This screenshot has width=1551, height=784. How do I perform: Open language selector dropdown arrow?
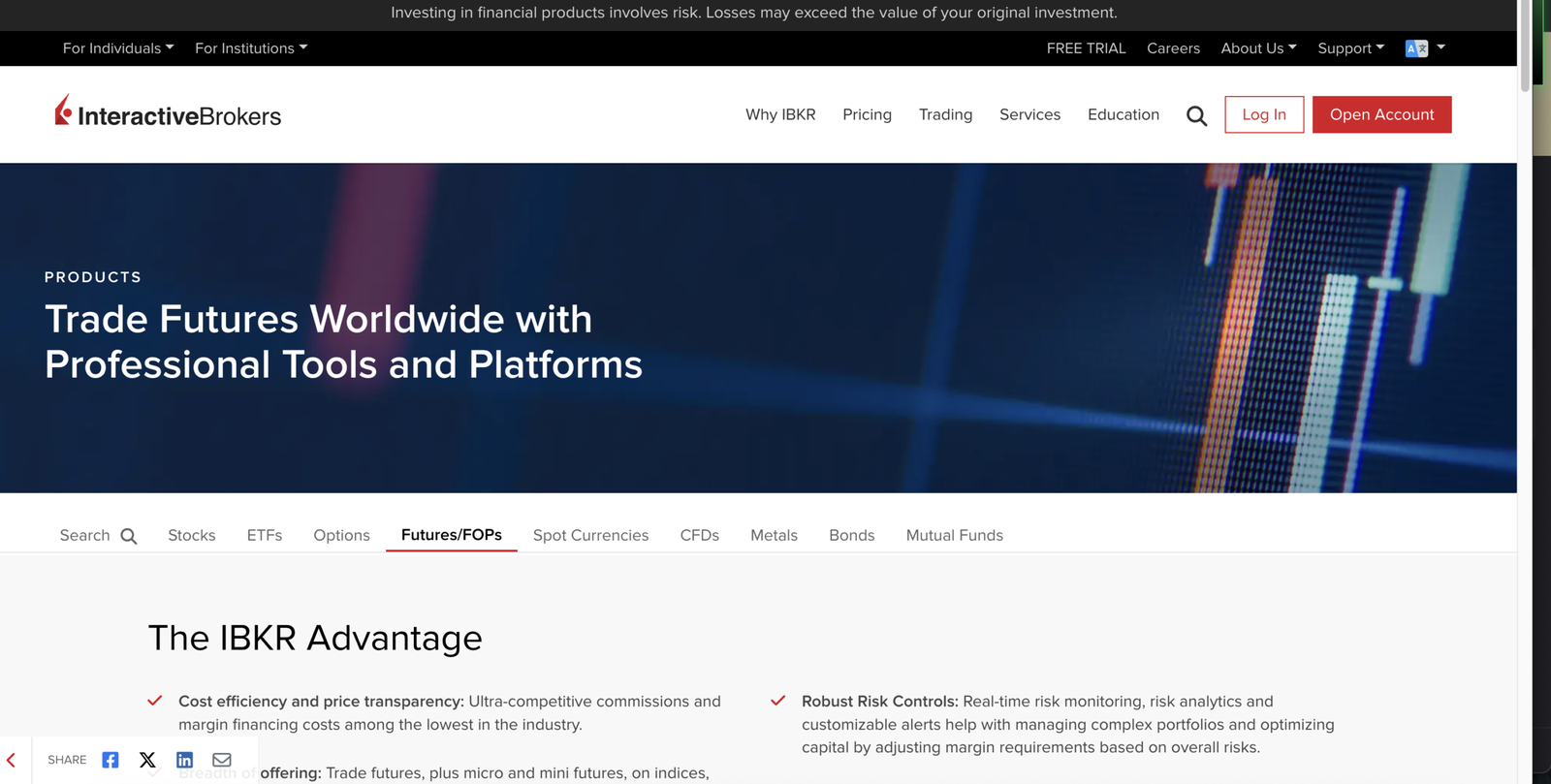[1440, 47]
